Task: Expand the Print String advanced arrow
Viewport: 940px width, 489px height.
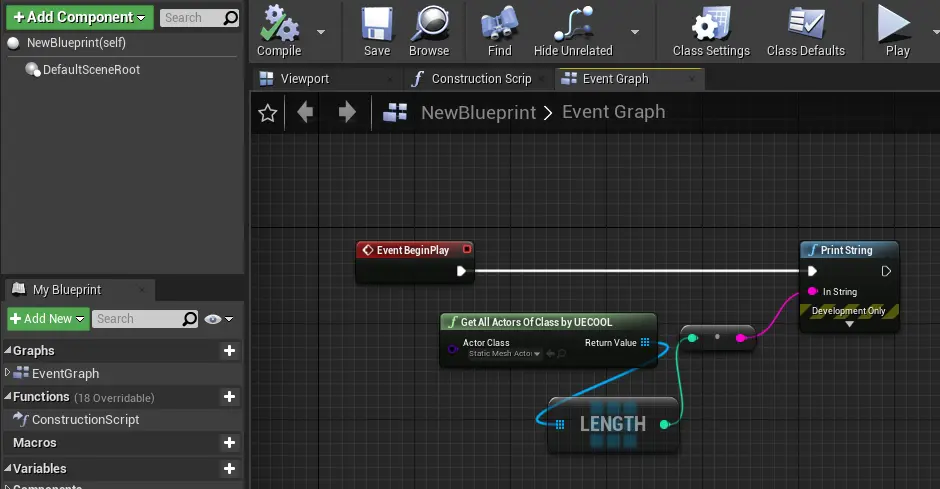Action: click(849, 324)
